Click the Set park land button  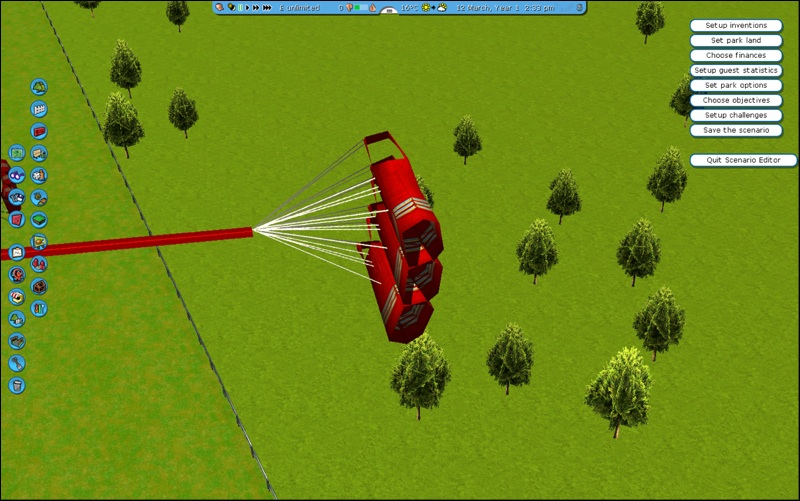(736, 40)
